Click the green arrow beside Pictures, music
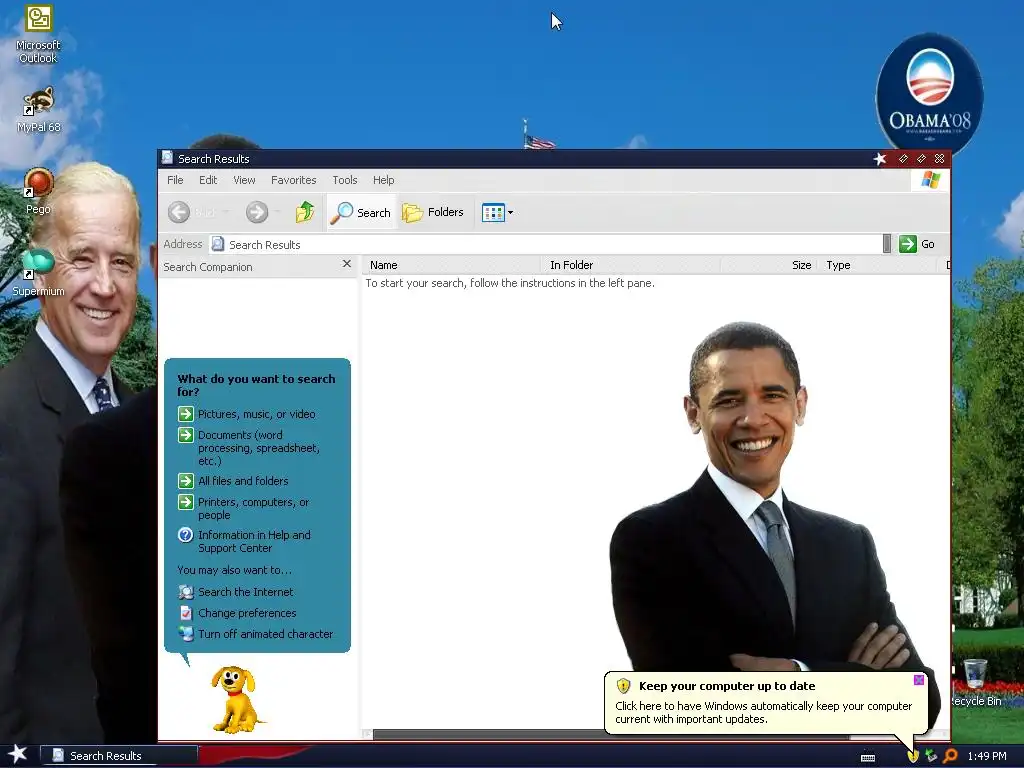 click(186, 414)
